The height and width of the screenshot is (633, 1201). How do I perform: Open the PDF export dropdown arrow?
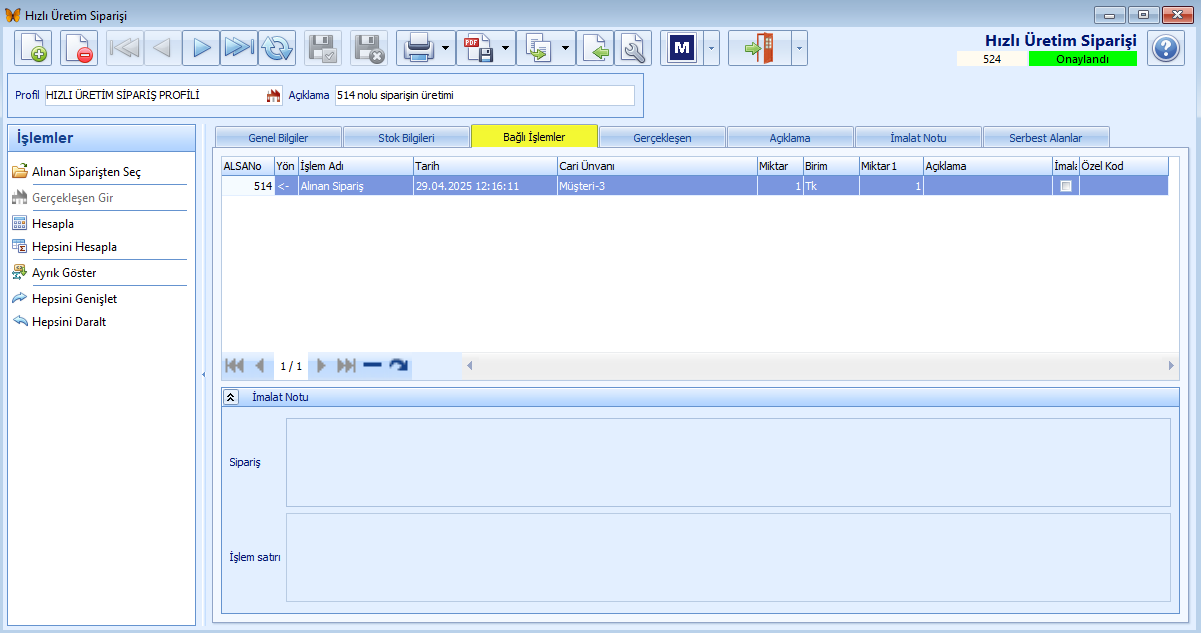point(506,48)
